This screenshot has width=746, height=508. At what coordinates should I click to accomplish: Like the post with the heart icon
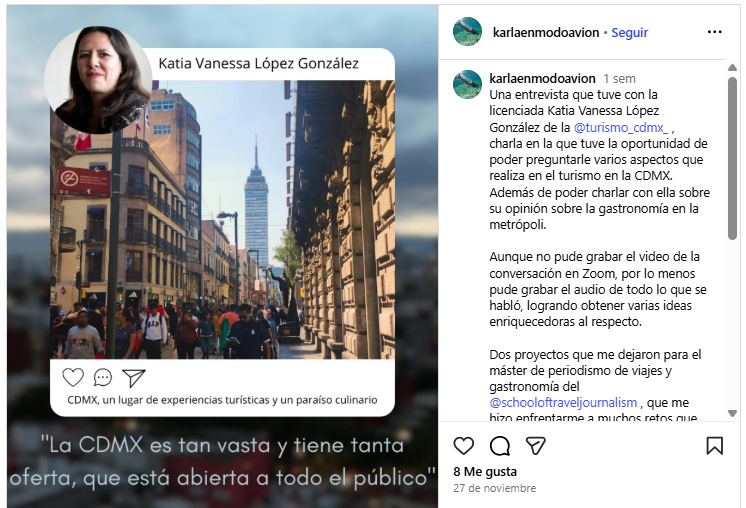(x=463, y=446)
